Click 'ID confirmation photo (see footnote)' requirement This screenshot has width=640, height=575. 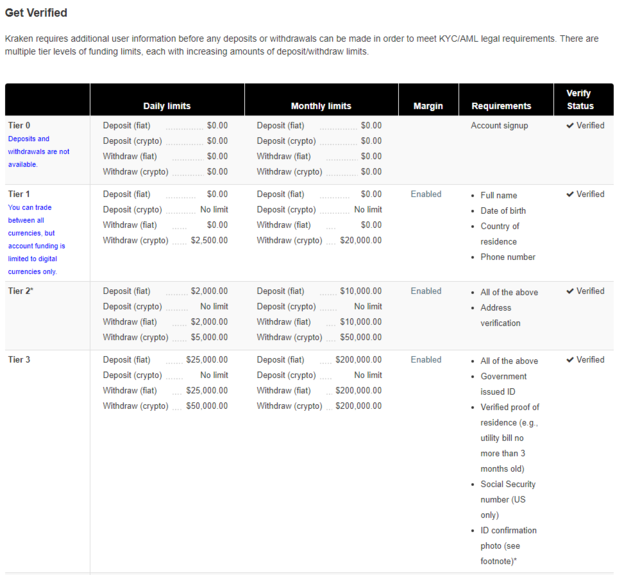point(509,546)
